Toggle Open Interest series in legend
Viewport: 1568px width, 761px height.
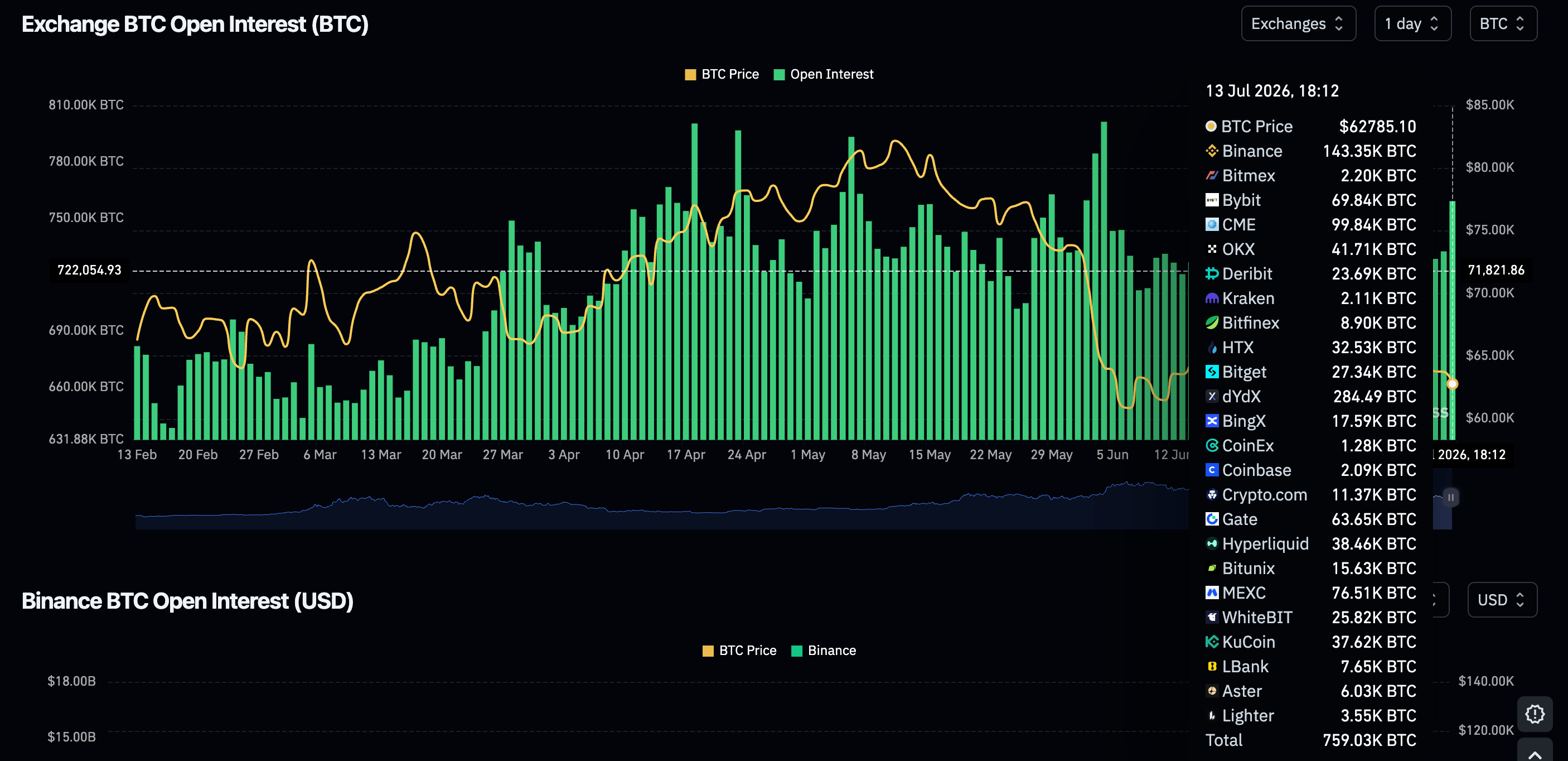tap(823, 74)
